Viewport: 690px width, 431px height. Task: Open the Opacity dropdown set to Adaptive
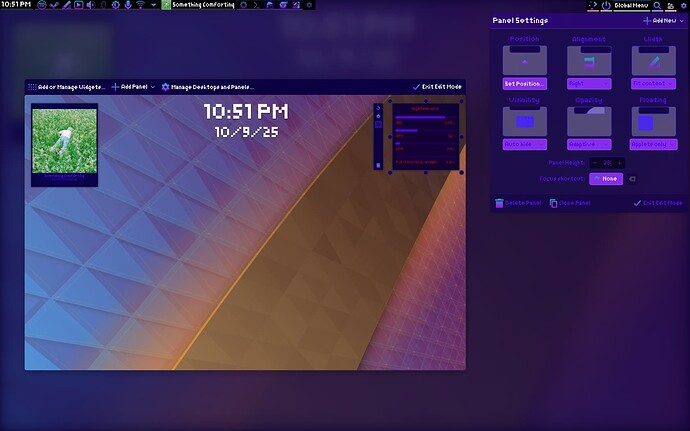589,144
